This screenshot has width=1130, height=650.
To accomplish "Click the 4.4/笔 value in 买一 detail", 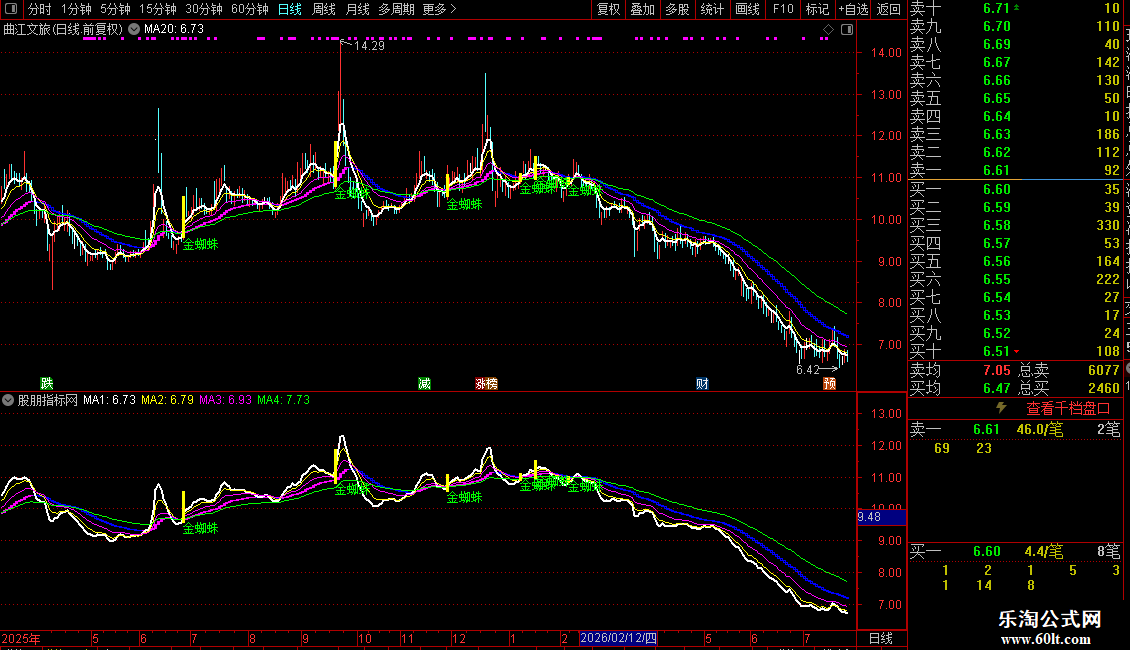I will (1044, 552).
